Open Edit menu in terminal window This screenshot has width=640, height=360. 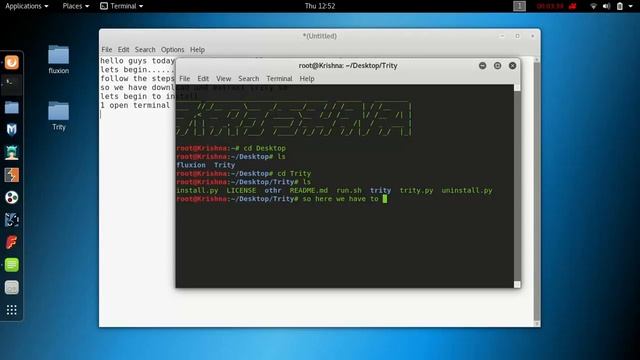(x=203, y=78)
